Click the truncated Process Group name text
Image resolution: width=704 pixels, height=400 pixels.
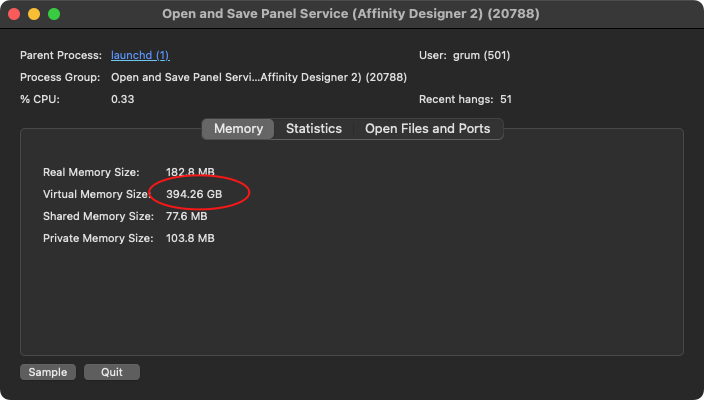click(x=259, y=77)
